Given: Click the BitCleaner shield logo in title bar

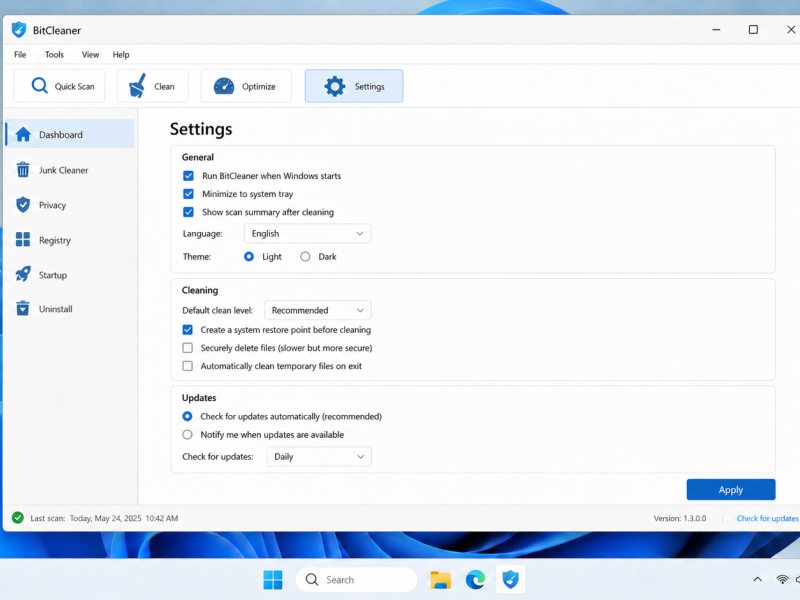Looking at the screenshot, I should coord(19,30).
